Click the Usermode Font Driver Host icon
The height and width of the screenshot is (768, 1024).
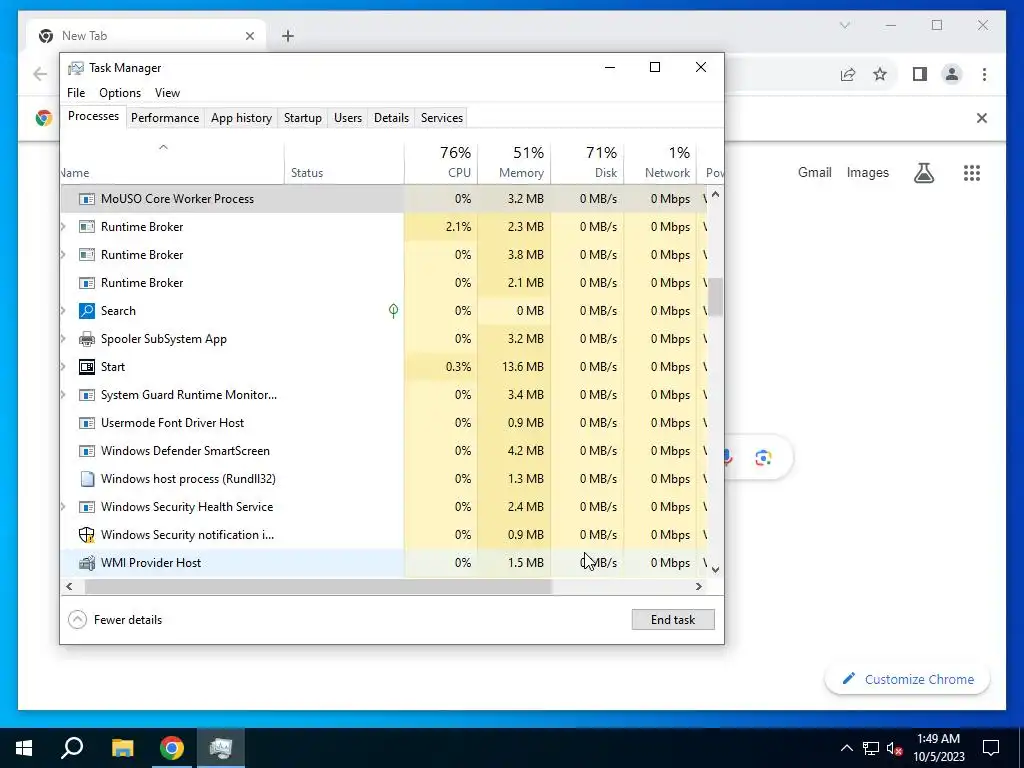tap(86, 423)
